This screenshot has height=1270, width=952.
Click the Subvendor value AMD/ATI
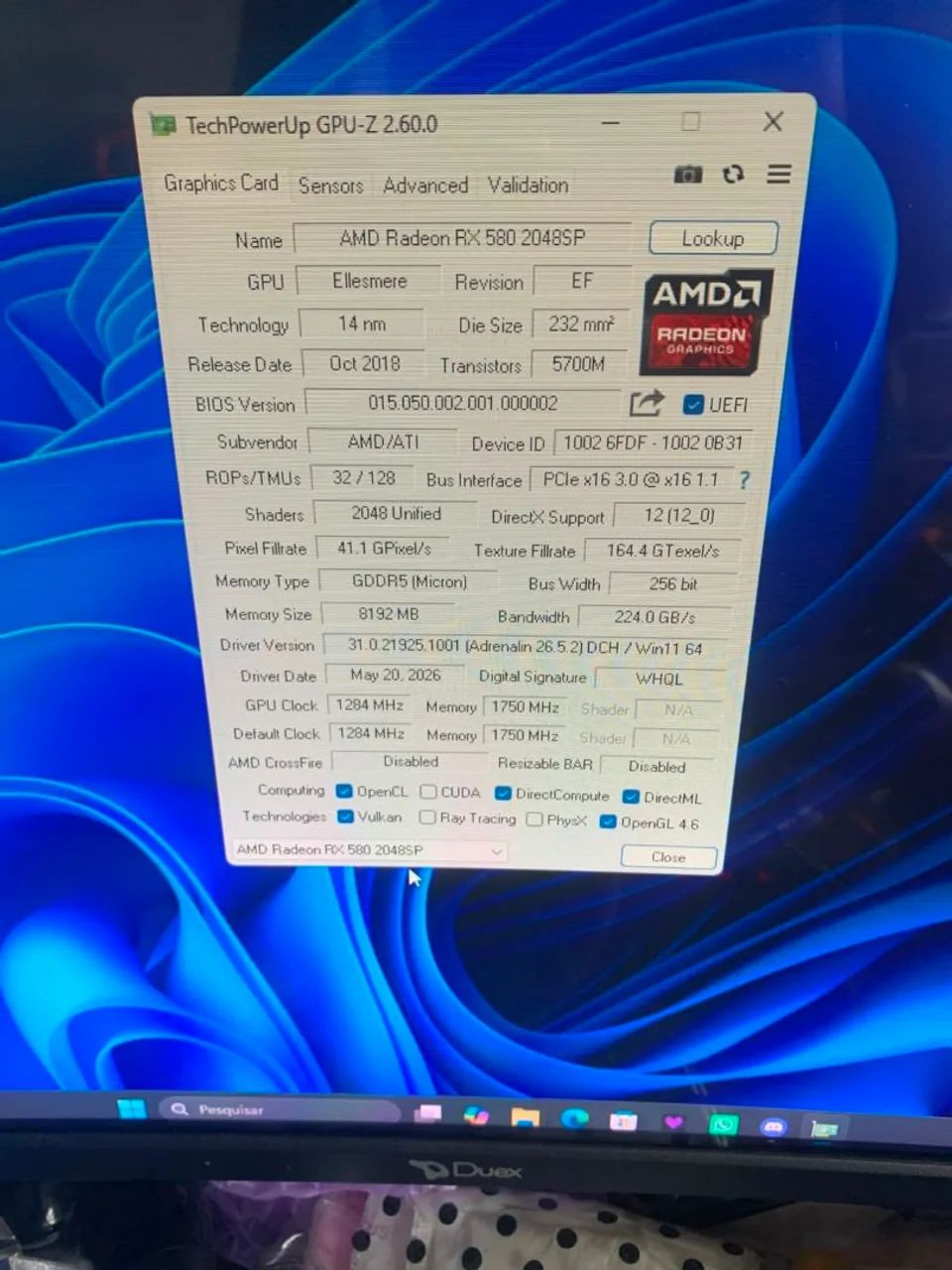[x=383, y=442]
